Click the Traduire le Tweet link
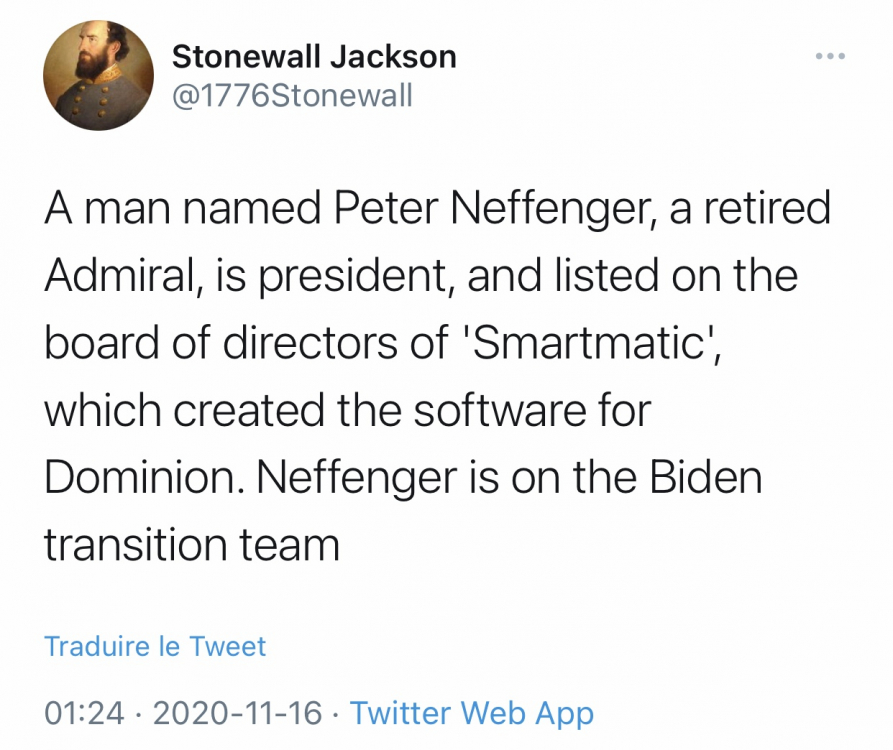The image size is (893, 750). pos(155,646)
